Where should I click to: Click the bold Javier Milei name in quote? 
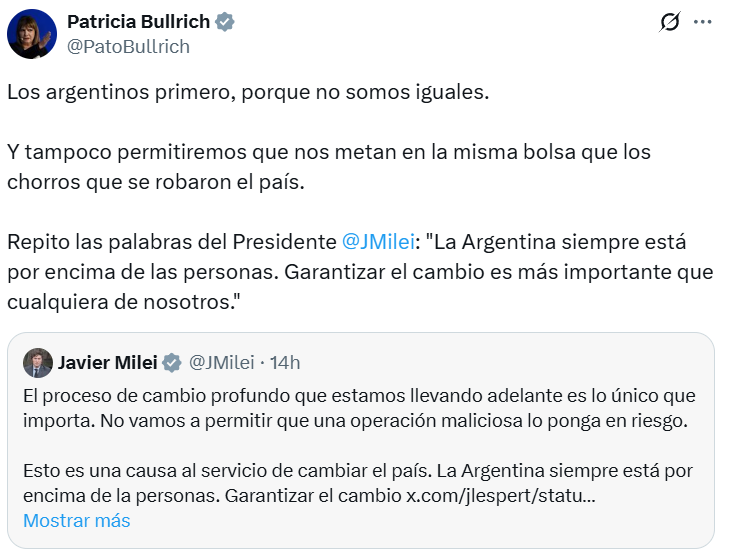click(107, 362)
